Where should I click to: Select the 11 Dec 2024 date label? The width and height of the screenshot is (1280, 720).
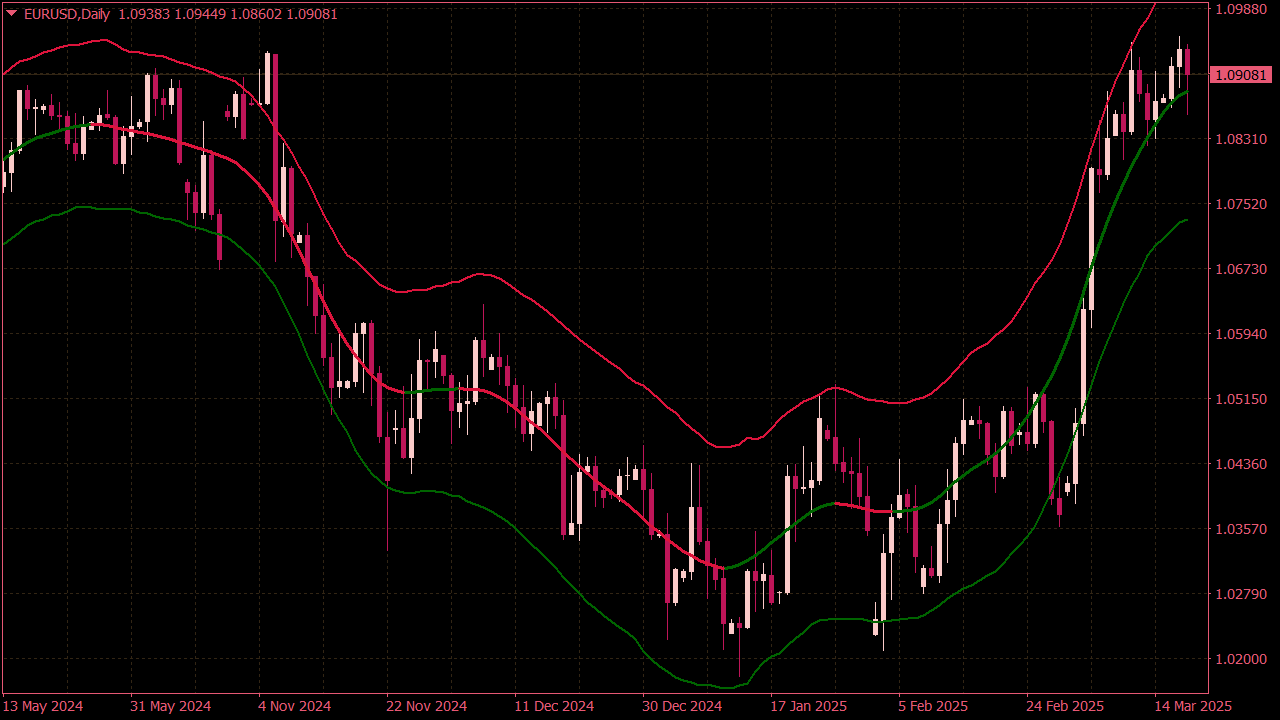click(x=555, y=706)
